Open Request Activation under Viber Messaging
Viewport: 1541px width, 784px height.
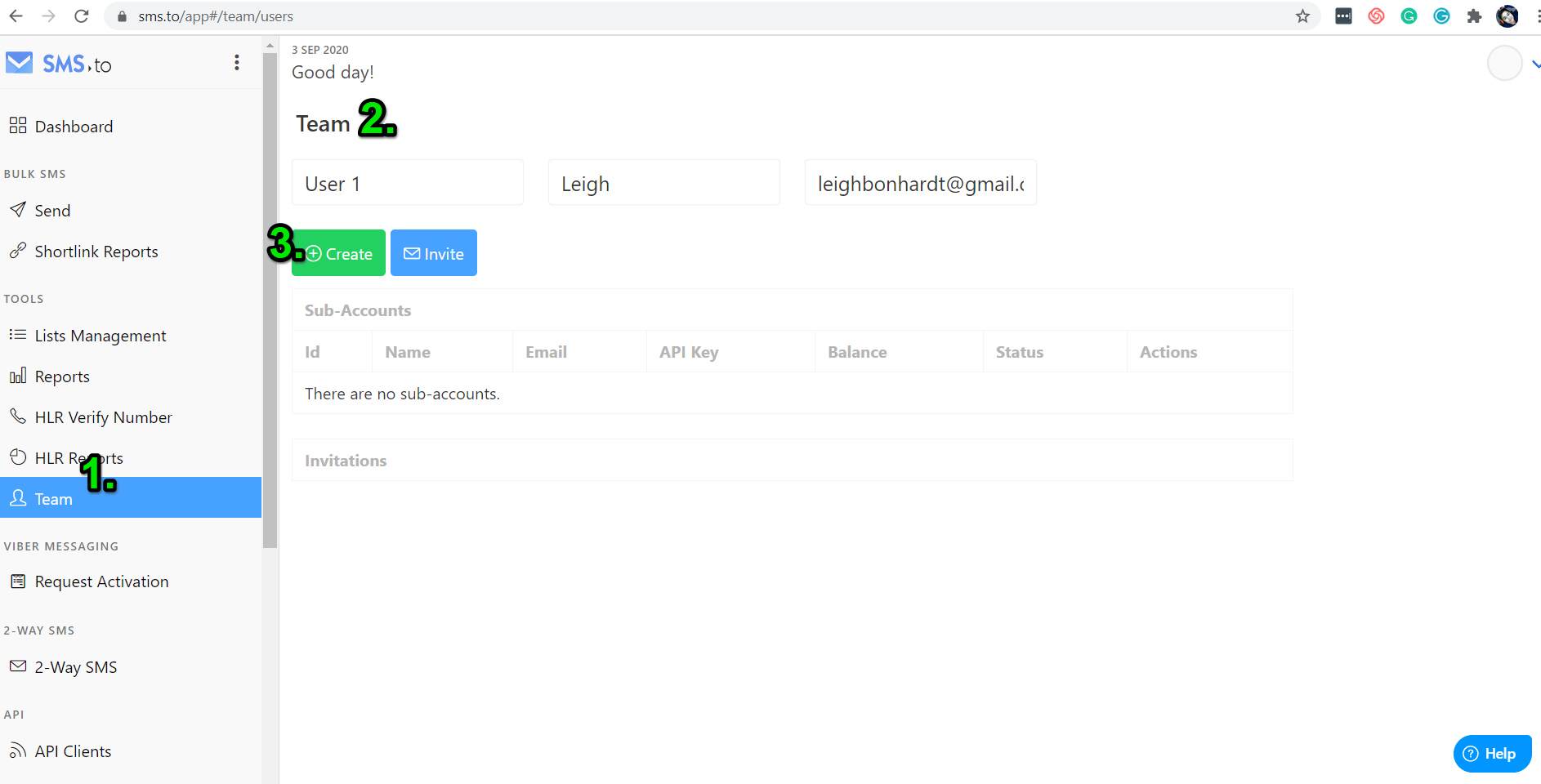pos(101,581)
